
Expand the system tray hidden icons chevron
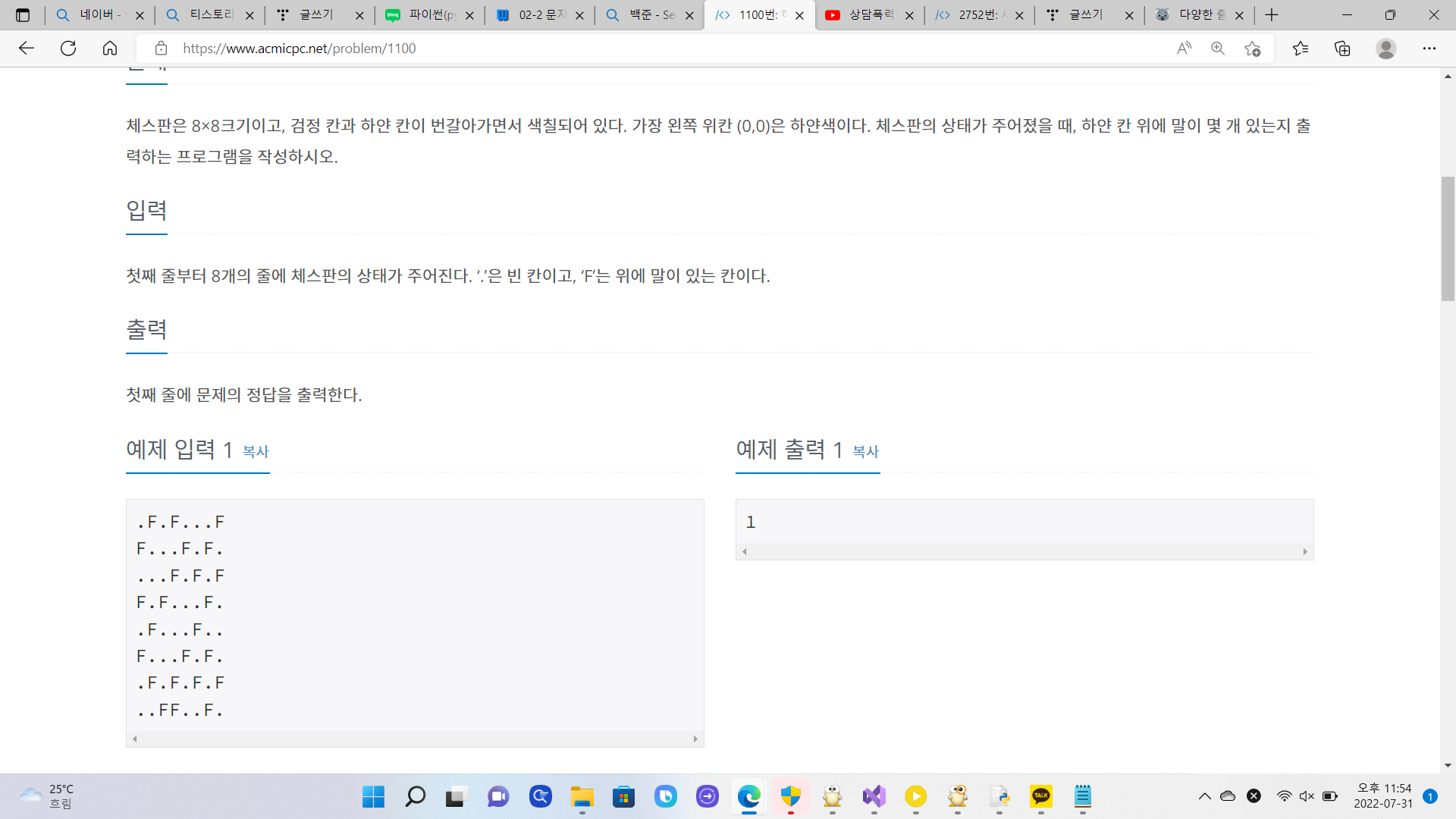(1204, 796)
